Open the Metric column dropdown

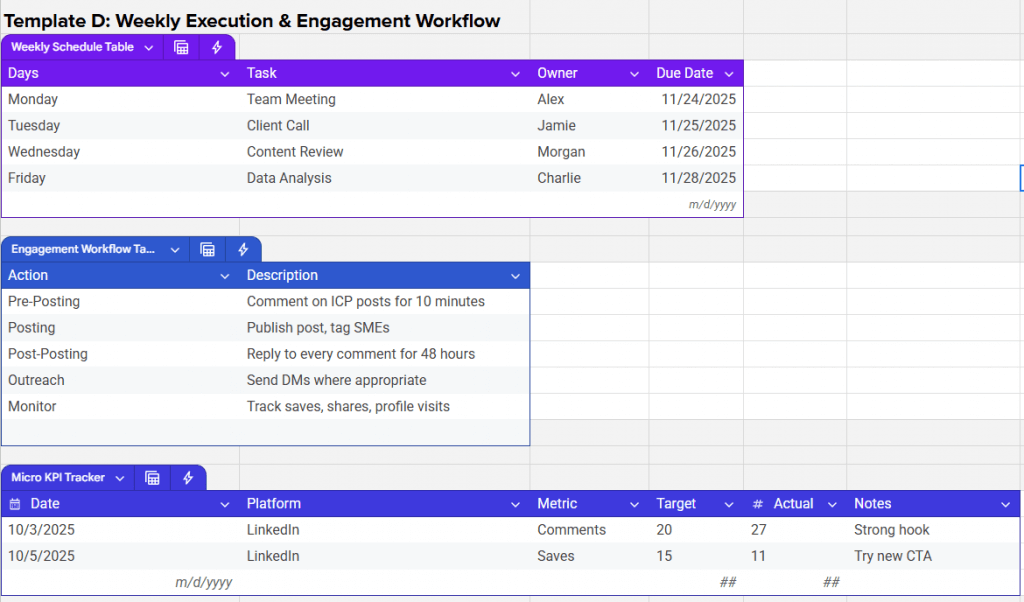633,503
